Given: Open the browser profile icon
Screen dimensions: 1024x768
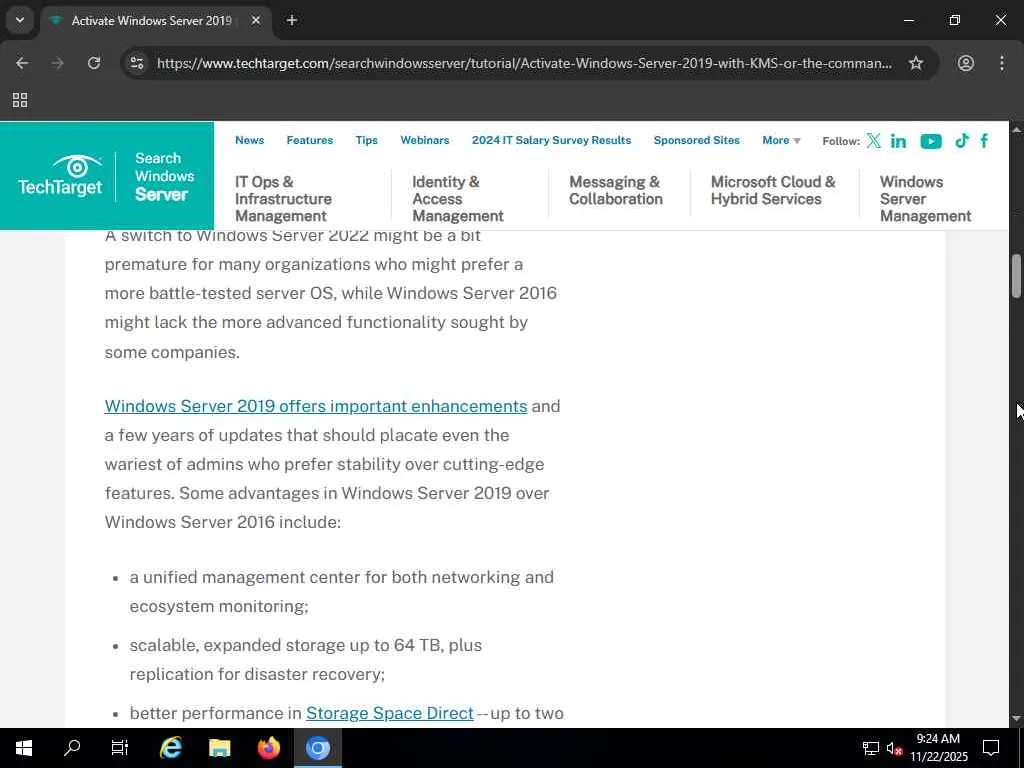Looking at the screenshot, I should tap(966, 63).
